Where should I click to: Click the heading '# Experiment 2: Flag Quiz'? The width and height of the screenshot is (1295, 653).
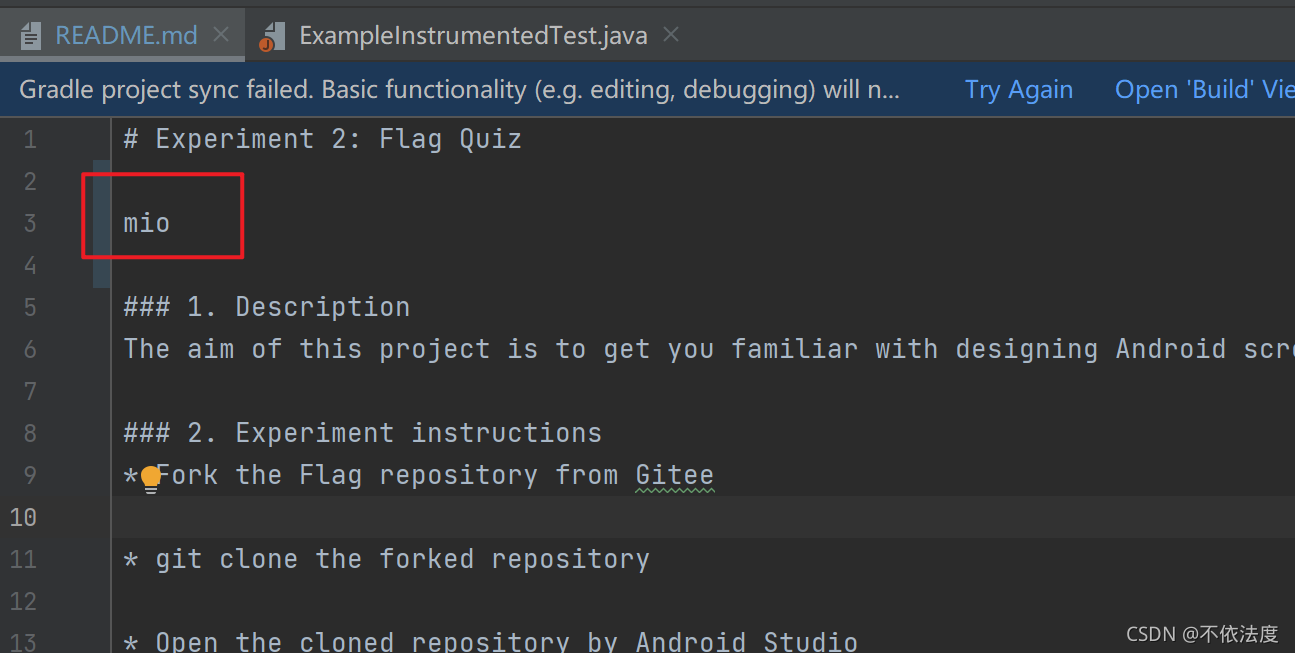click(x=322, y=139)
